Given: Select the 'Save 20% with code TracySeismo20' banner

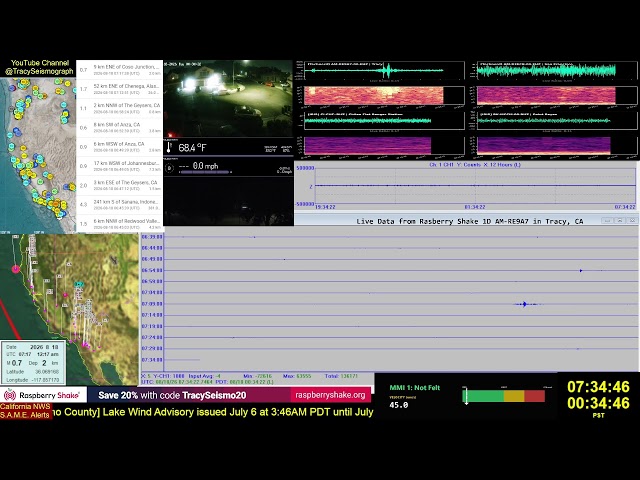Looking at the screenshot, I should click(x=172, y=395).
